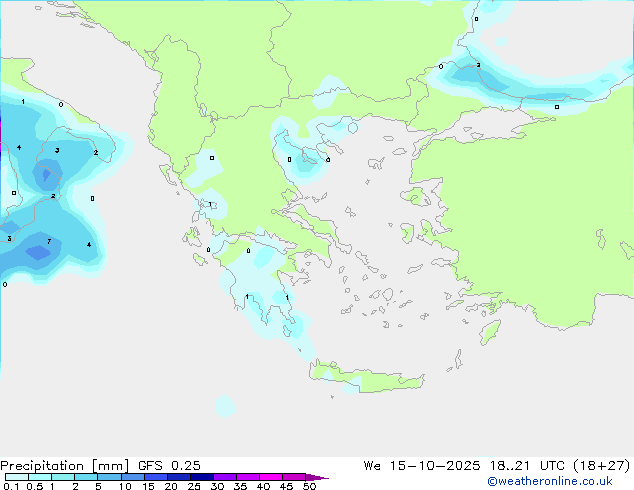The width and height of the screenshot is (634, 490).
Task: Click the '(18+27)' forecast offset text
Action: click(602, 466)
